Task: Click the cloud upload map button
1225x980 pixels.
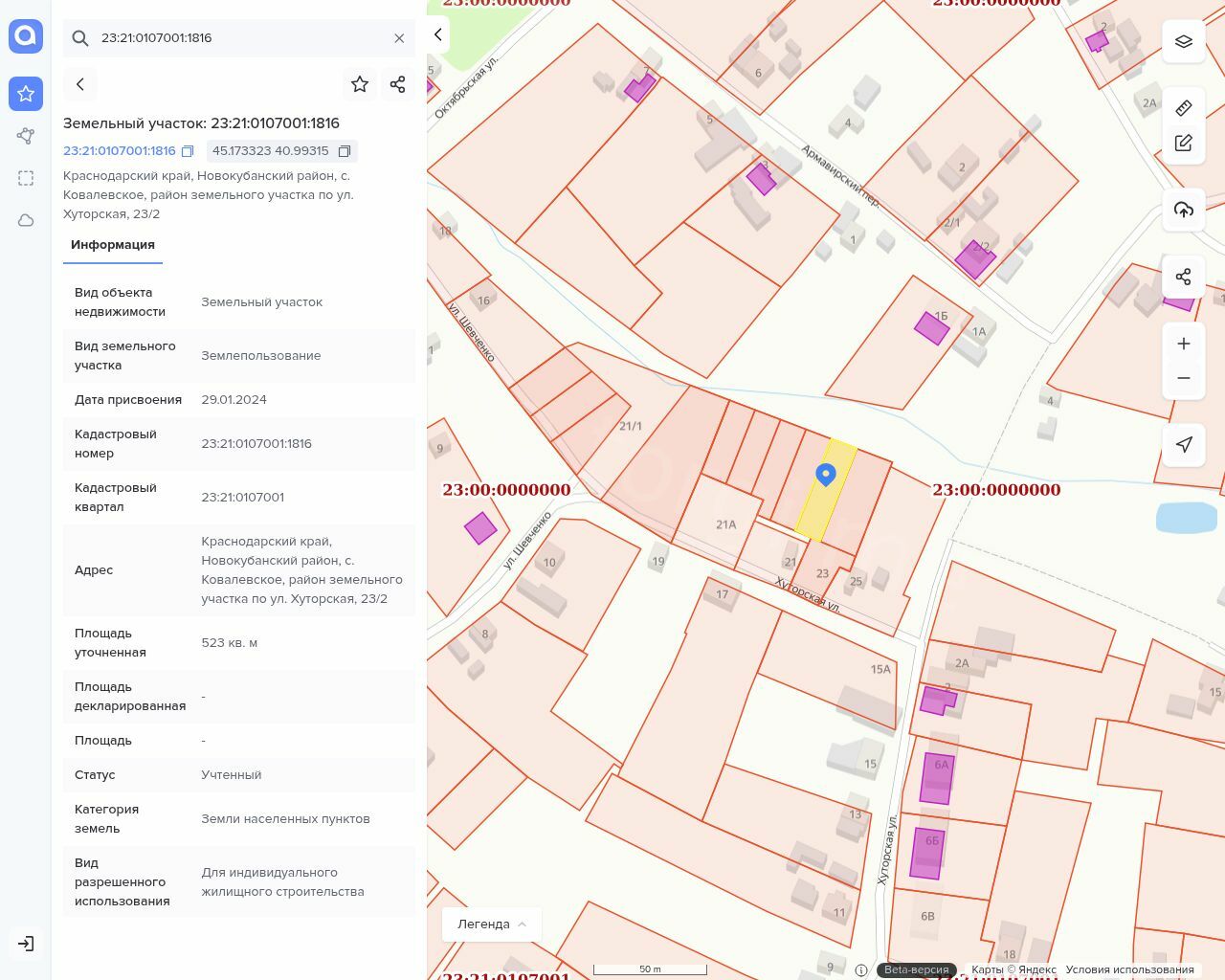Action: [1184, 210]
